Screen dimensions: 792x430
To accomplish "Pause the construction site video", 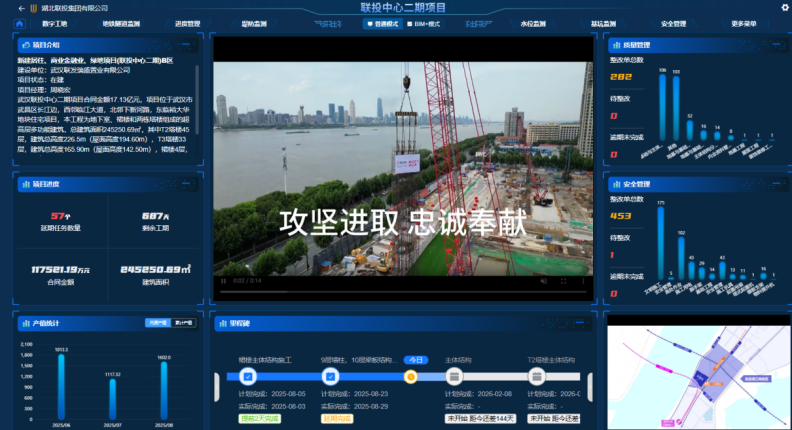I will (223, 281).
